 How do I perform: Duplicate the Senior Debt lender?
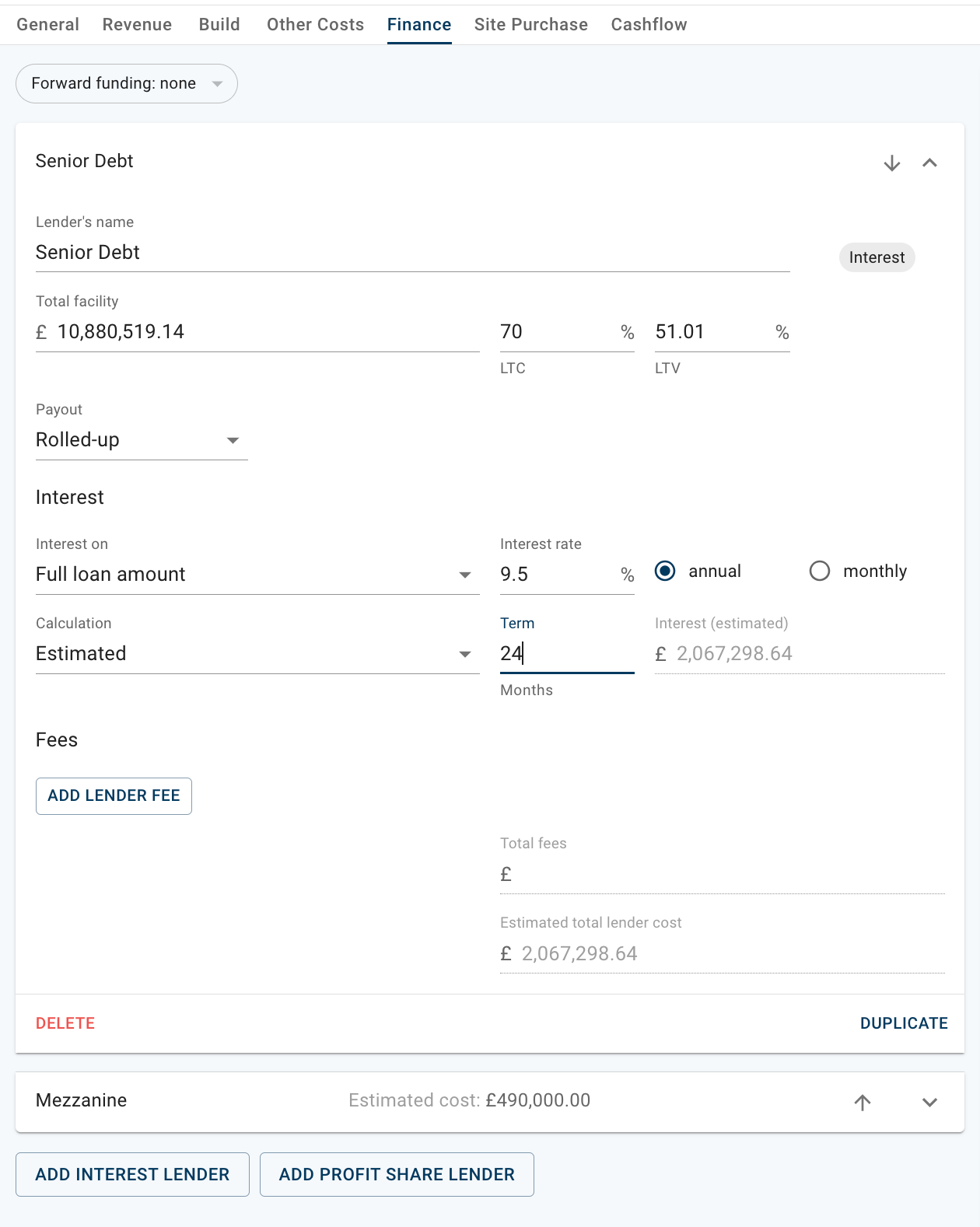tap(903, 1023)
